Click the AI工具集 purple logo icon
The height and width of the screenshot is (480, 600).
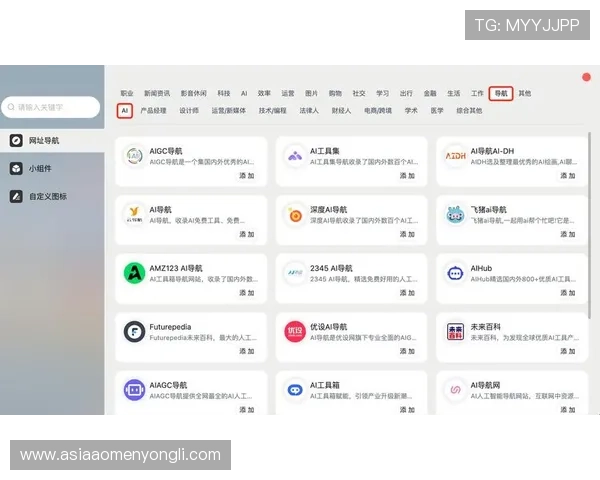pyautogui.click(x=295, y=156)
